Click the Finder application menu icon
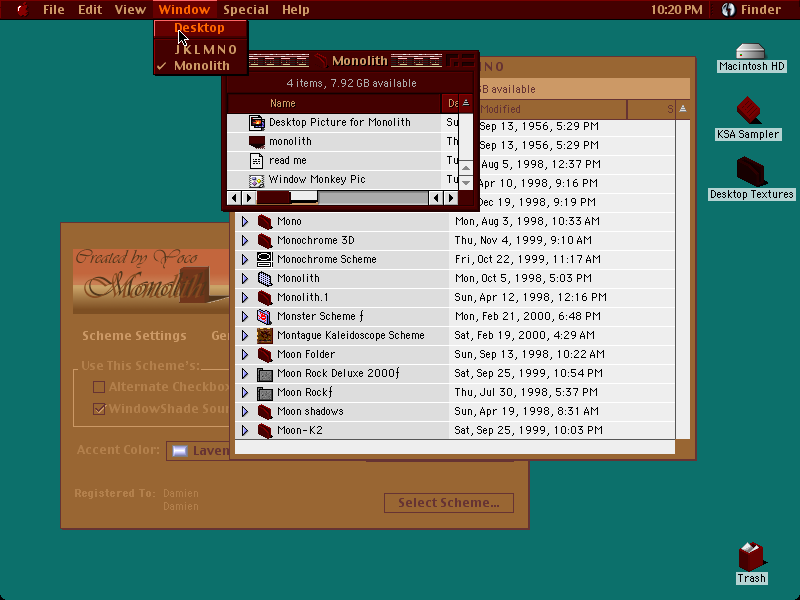This screenshot has width=800, height=600. pyautogui.click(x=728, y=10)
